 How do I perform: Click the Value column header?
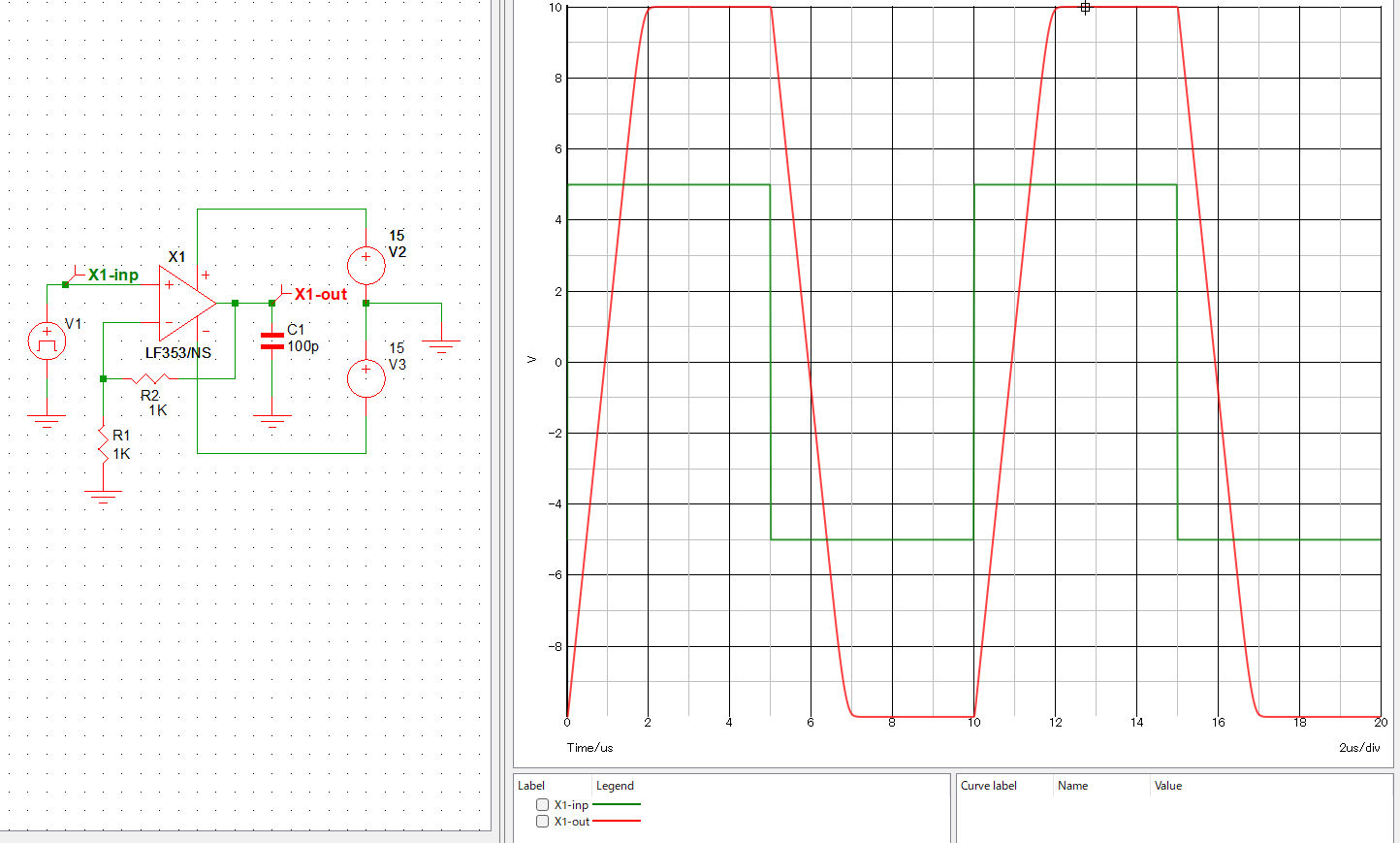[x=1167, y=786]
